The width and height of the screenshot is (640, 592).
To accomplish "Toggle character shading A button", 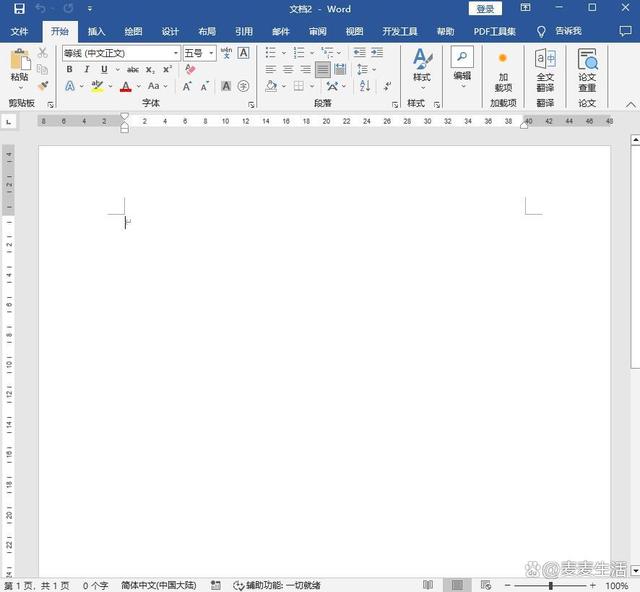I will coord(226,86).
